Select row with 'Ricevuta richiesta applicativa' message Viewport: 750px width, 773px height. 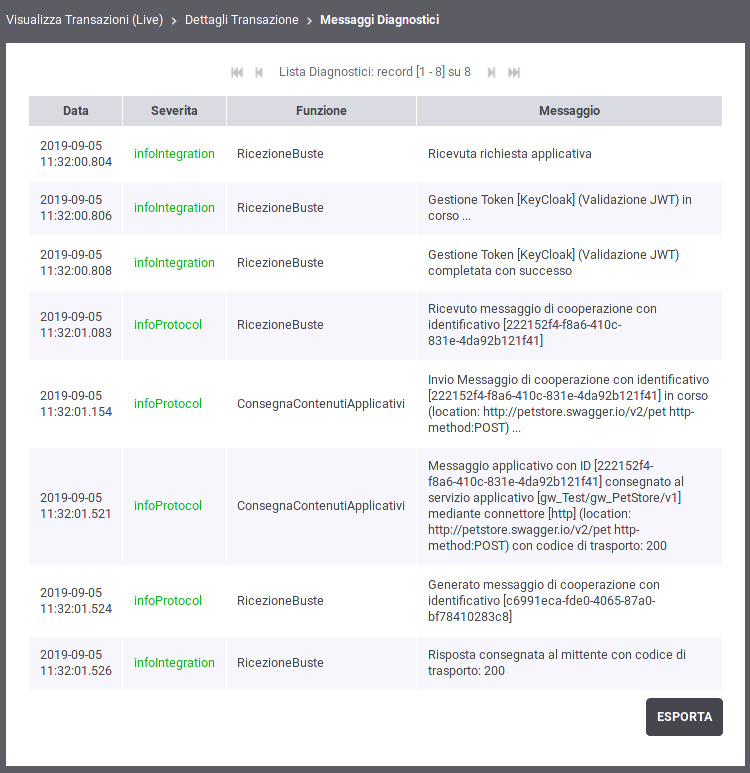click(x=375, y=154)
